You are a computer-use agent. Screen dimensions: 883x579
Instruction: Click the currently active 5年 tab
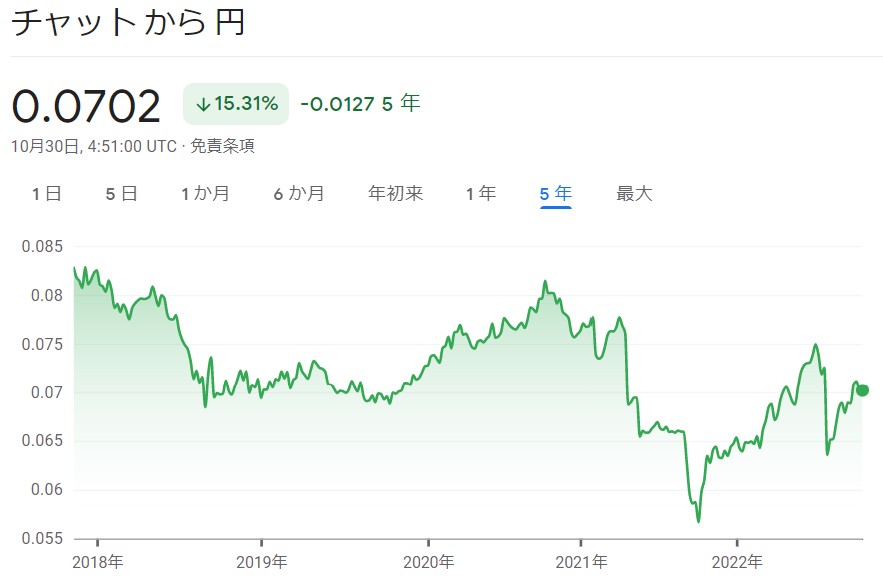coord(556,193)
